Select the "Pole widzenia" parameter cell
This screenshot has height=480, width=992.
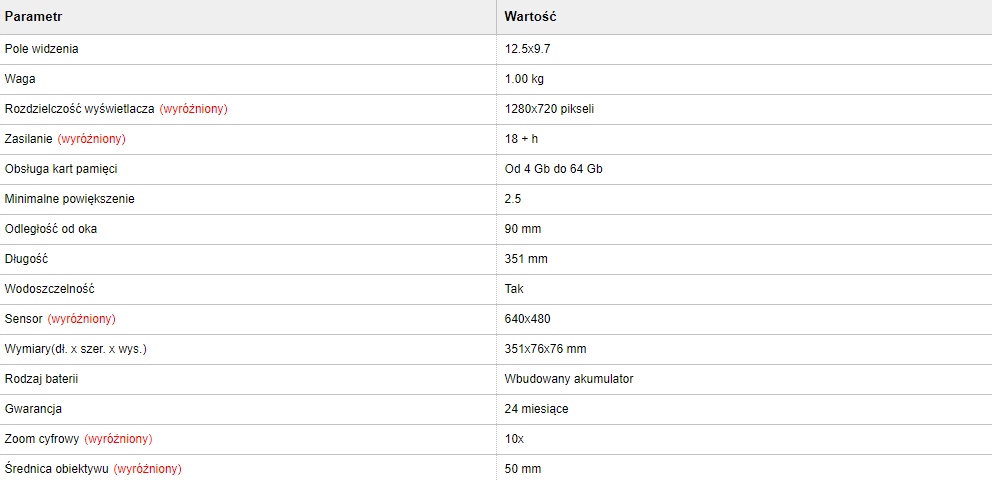click(42, 49)
